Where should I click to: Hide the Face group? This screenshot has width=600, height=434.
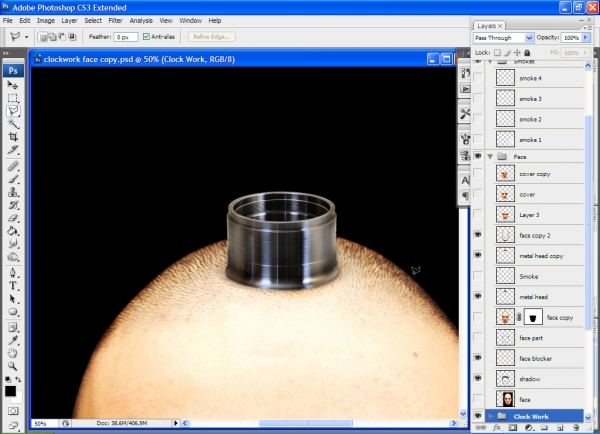478,156
